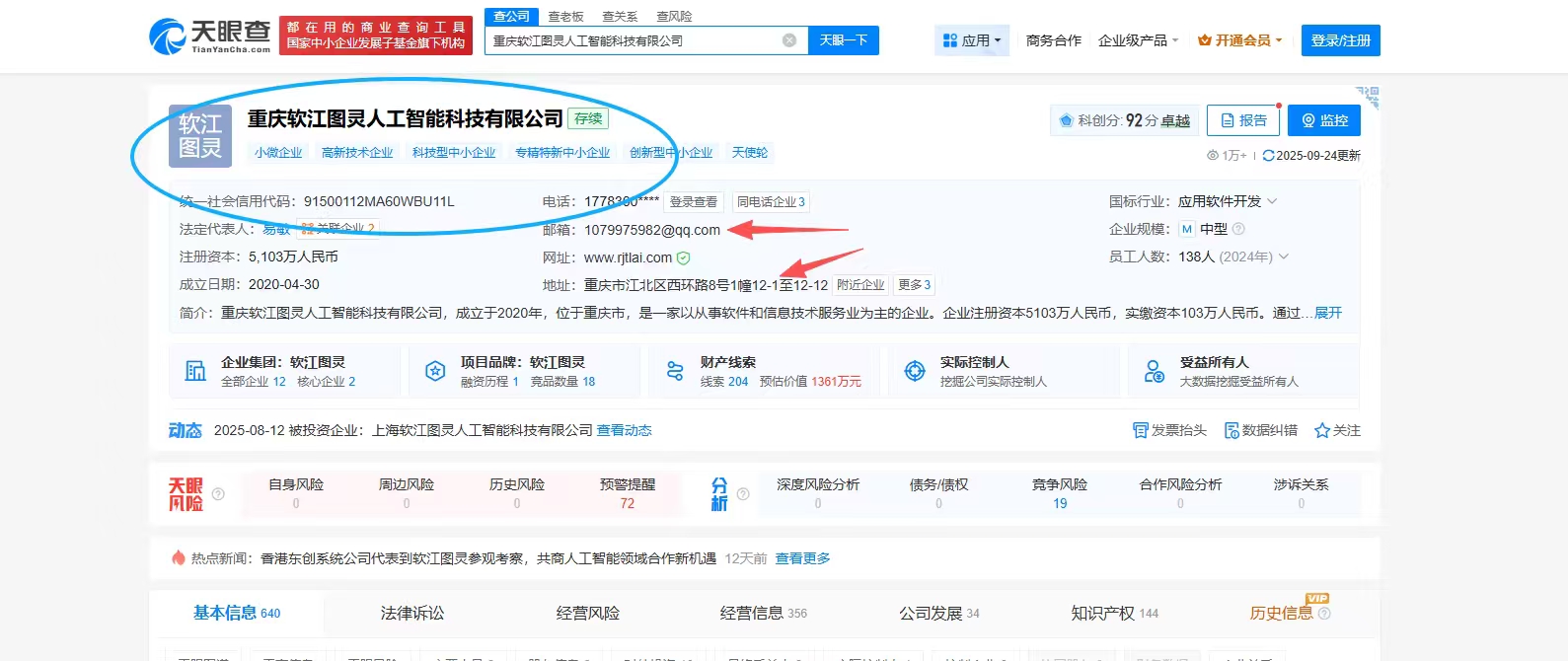Switch to the 法律诉讼 tab
The image size is (1568, 661).
[412, 613]
